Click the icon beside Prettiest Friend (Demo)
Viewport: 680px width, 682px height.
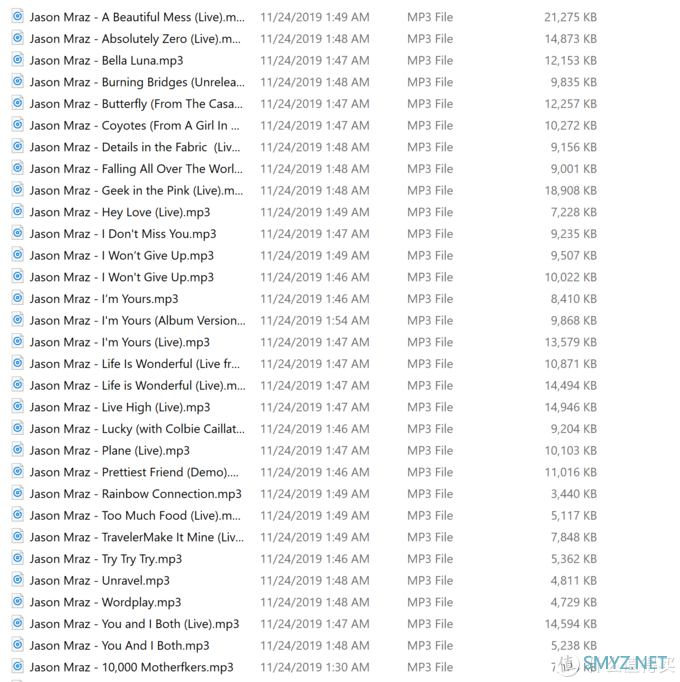[17, 471]
